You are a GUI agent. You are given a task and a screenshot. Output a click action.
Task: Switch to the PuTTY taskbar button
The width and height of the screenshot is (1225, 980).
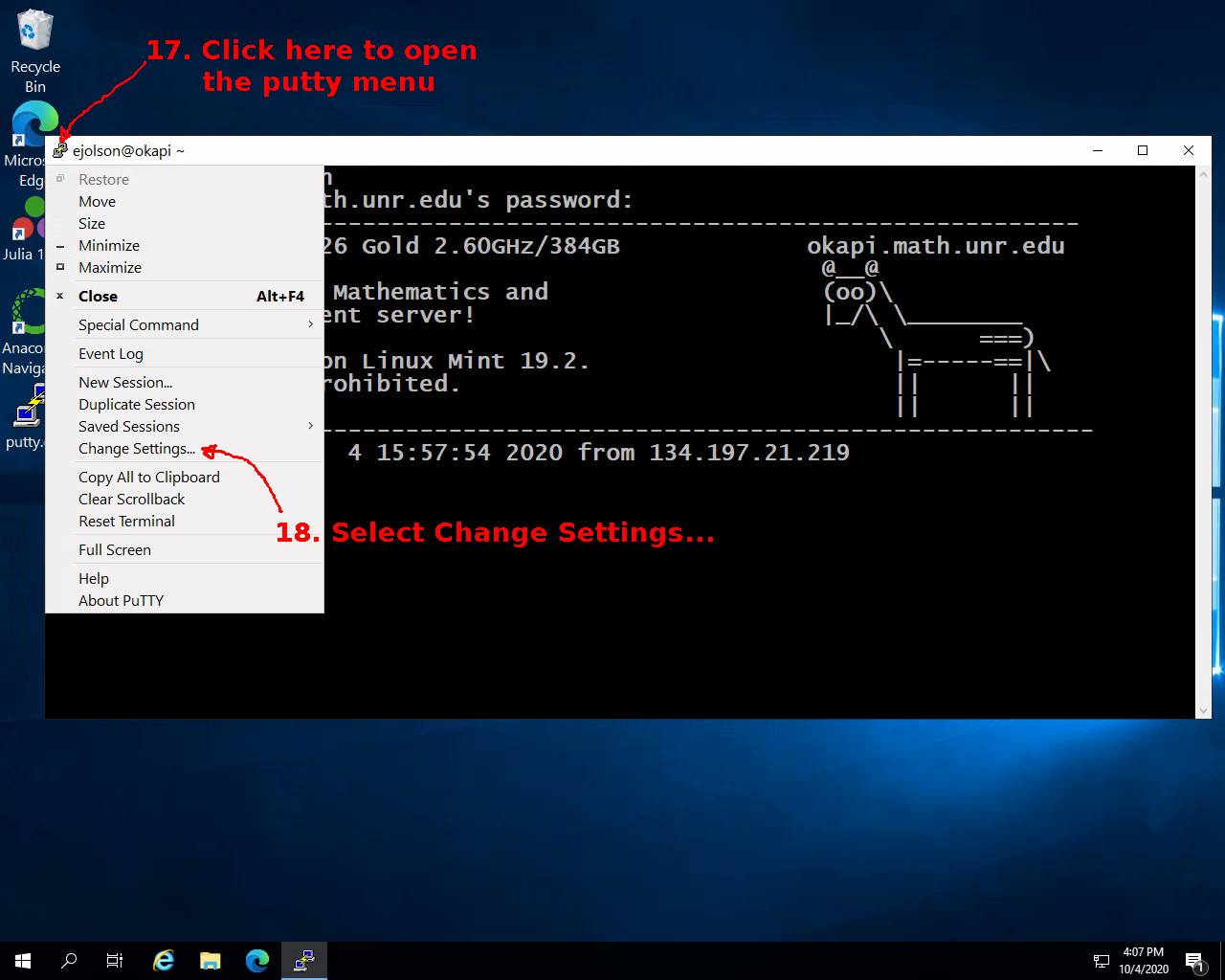coord(304,961)
